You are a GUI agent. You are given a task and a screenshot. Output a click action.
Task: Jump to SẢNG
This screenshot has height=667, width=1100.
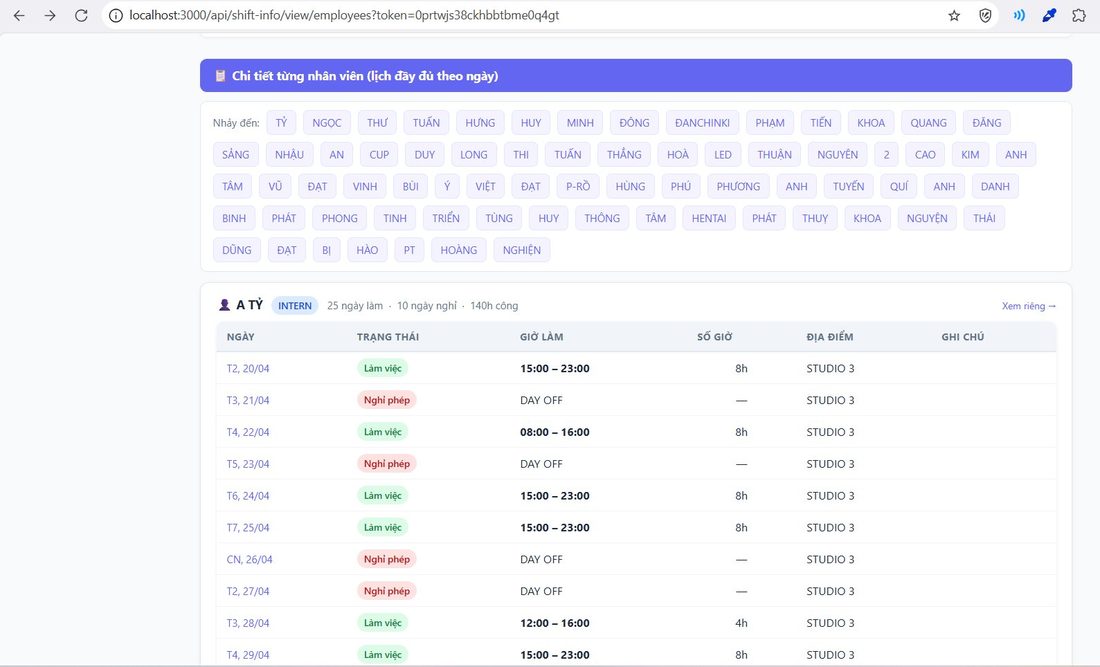click(236, 154)
